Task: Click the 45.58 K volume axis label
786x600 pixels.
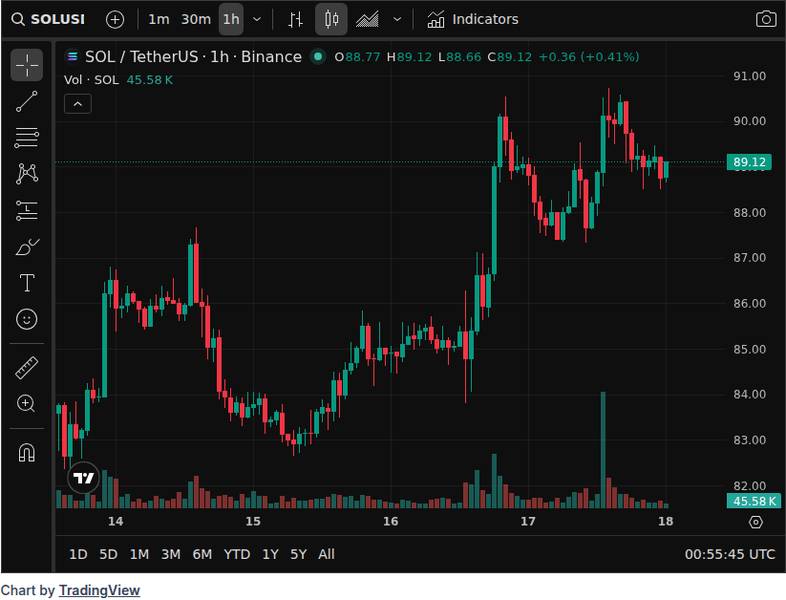Action: tap(753, 501)
